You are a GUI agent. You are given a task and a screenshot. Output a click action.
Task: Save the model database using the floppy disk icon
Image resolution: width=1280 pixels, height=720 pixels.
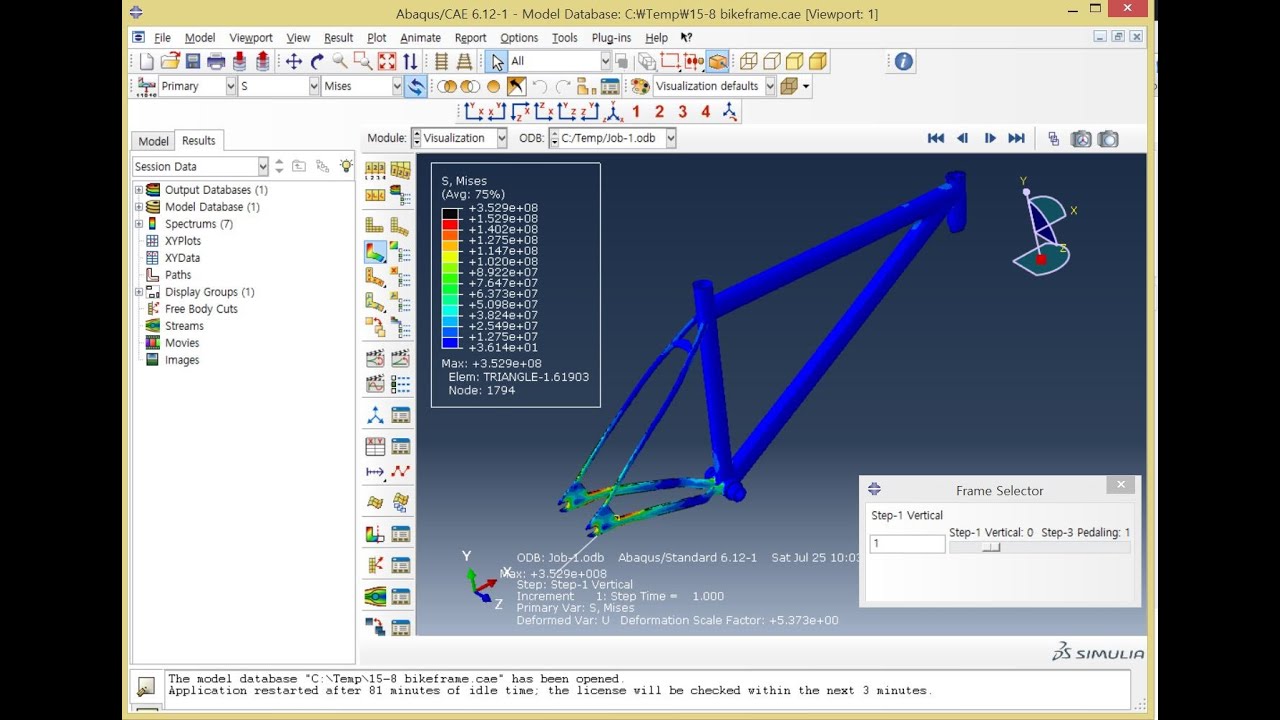click(x=193, y=62)
